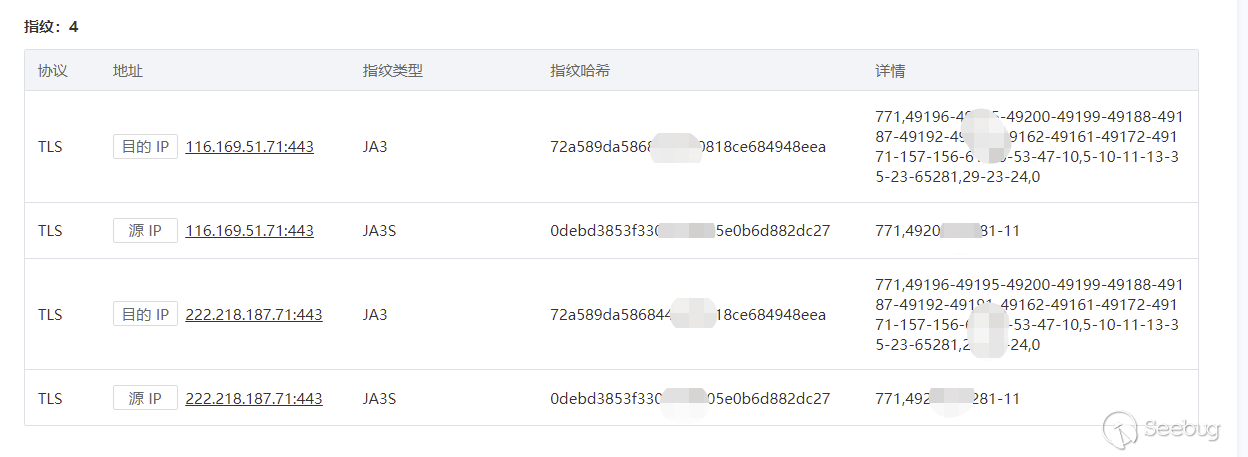The image size is (1248, 457).
Task: Open 222.218.187.71:443 link in the 目的 IP row
Action: click(254, 315)
